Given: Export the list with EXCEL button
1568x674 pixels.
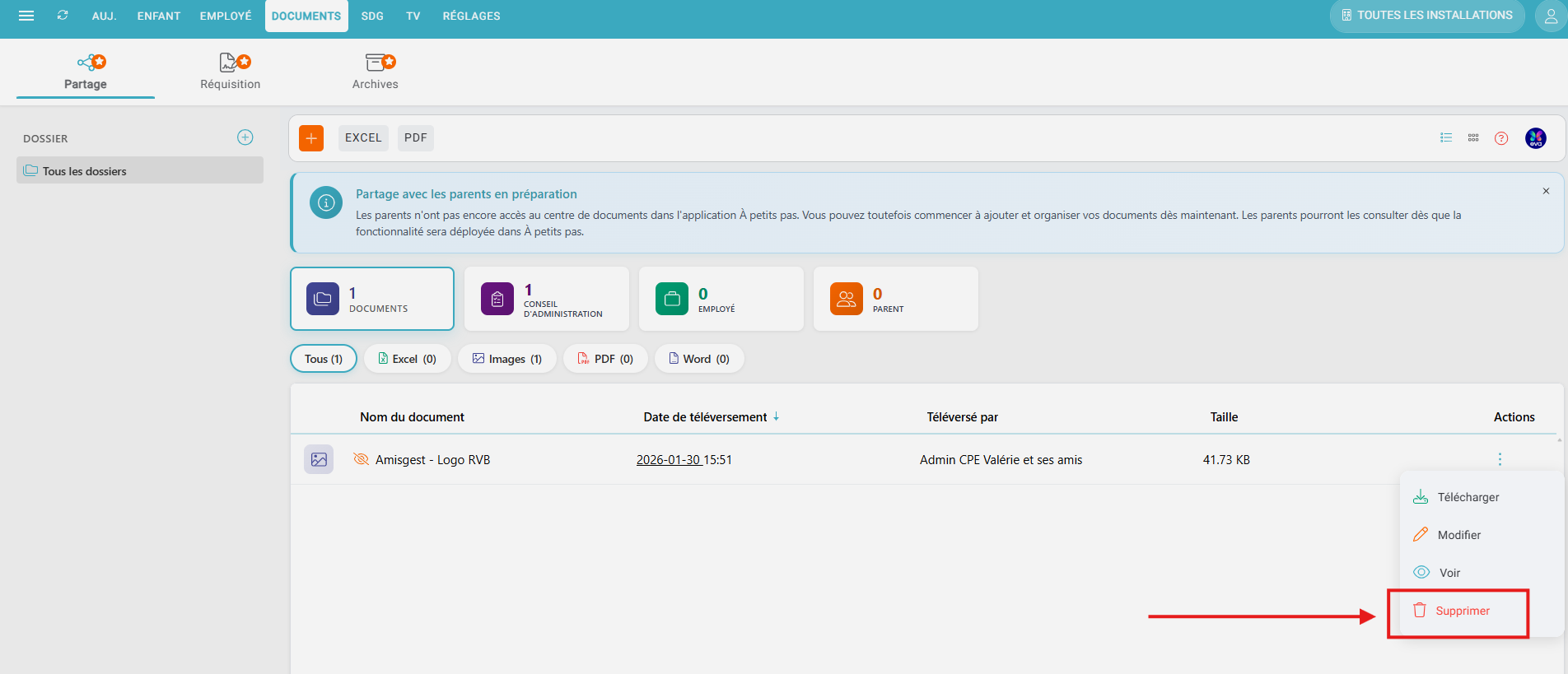Looking at the screenshot, I should coord(363,138).
